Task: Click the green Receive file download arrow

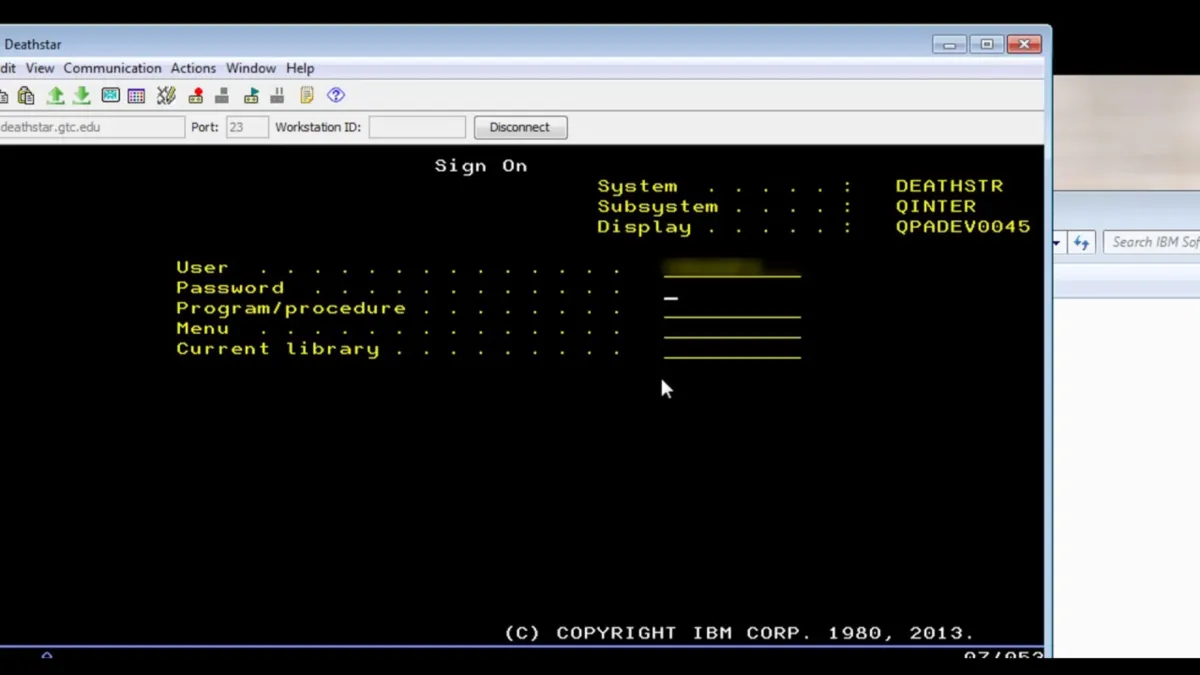Action: click(x=82, y=95)
